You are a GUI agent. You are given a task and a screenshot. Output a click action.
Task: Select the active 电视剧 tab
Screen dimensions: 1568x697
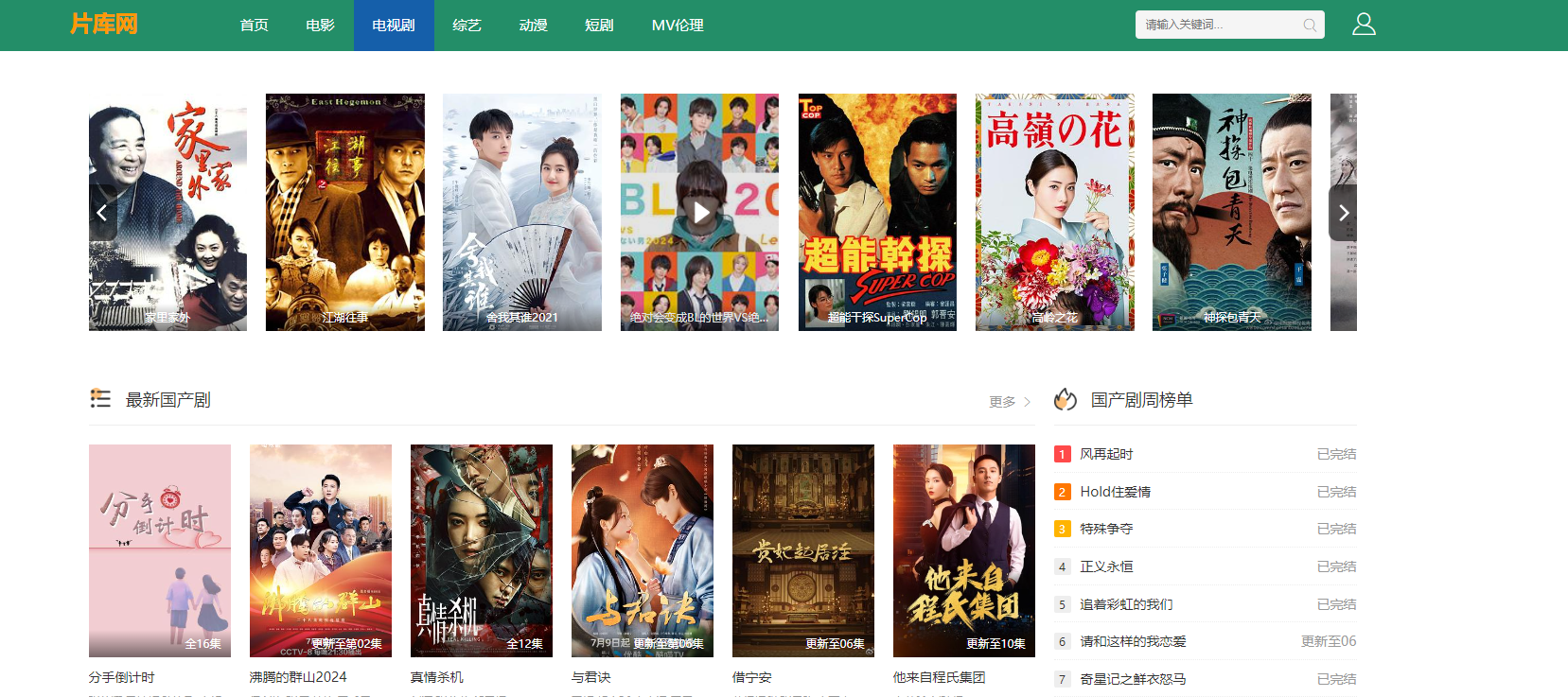tap(394, 25)
